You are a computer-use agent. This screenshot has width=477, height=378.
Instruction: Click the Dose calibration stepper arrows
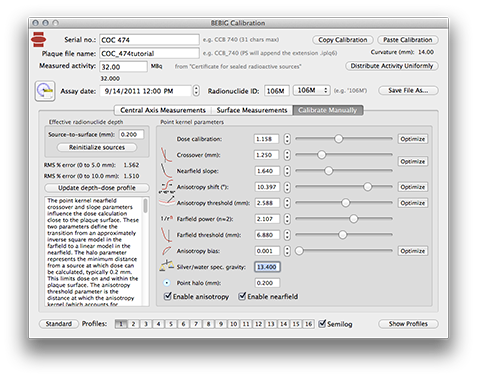(x=287, y=139)
